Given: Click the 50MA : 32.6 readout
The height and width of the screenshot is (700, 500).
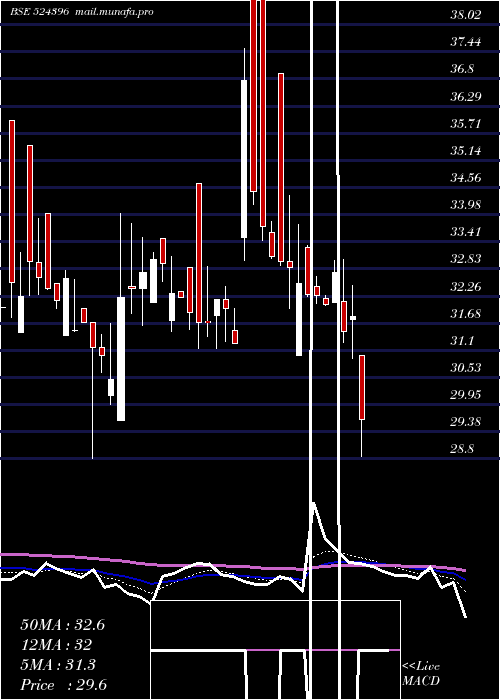Looking at the screenshot, I should 62,625.
